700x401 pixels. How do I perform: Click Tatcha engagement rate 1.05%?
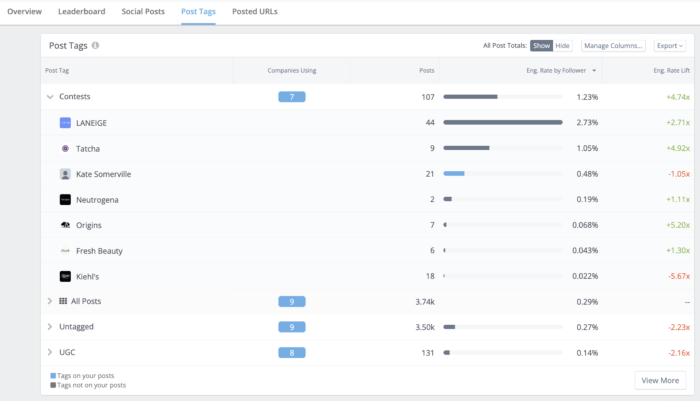587,148
